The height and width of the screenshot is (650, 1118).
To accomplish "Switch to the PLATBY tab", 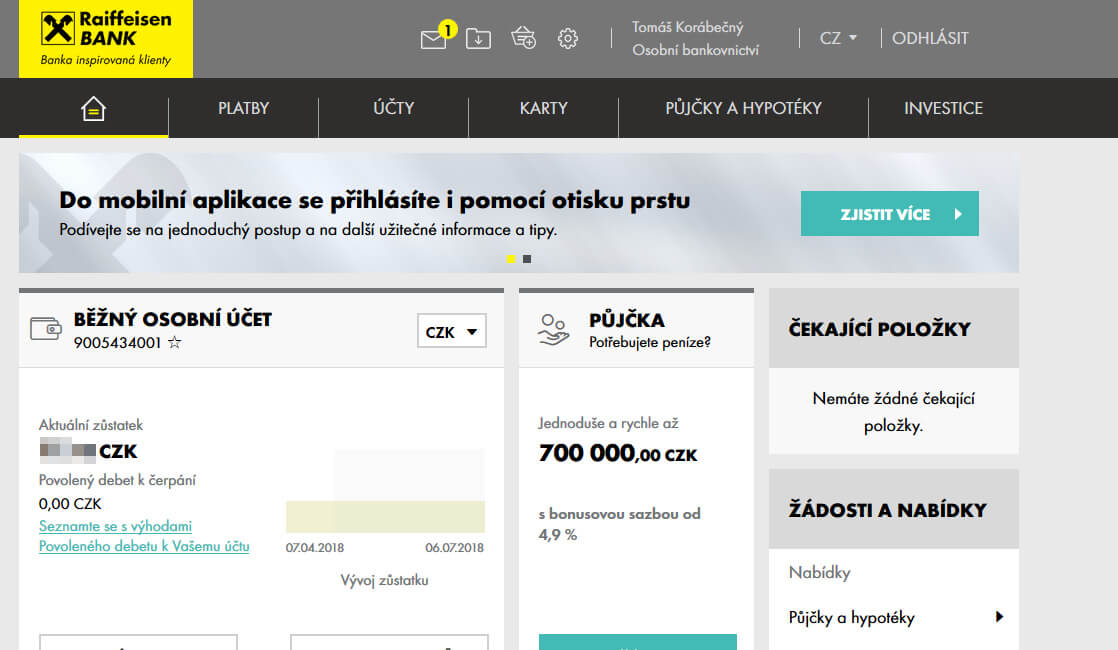I will (x=243, y=108).
